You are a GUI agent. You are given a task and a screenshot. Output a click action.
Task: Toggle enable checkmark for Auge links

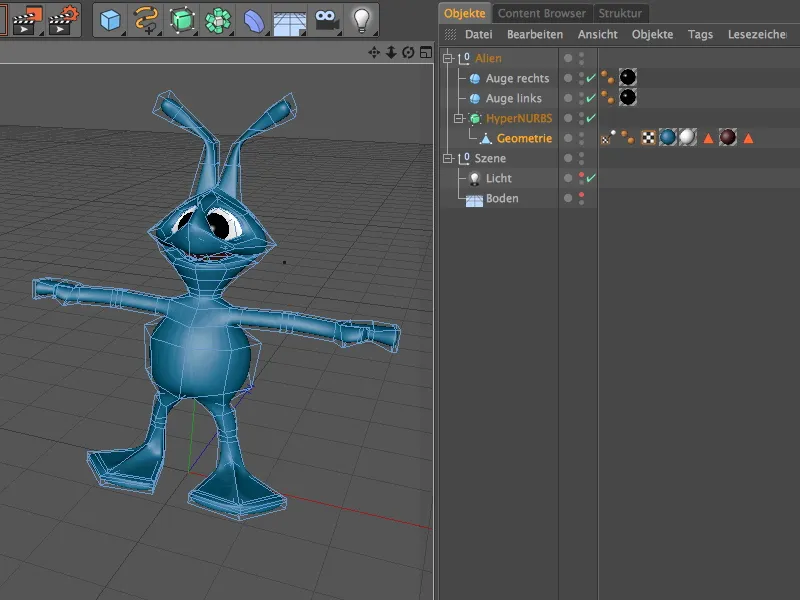(x=591, y=98)
